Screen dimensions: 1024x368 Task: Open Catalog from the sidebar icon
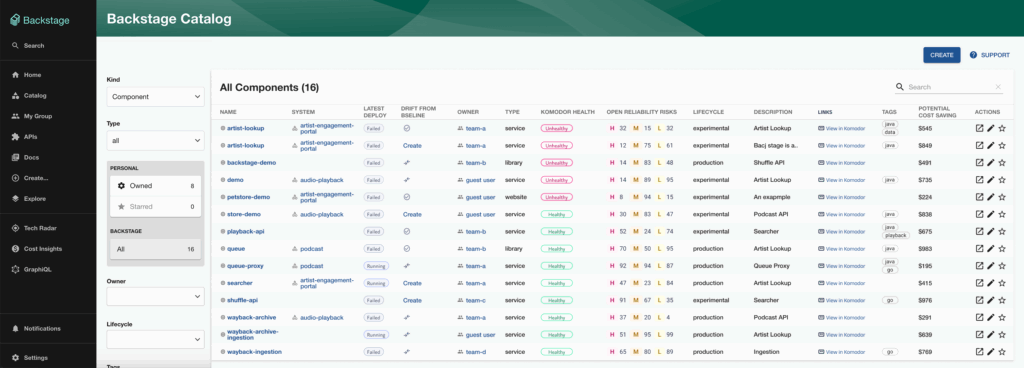click(x=15, y=95)
